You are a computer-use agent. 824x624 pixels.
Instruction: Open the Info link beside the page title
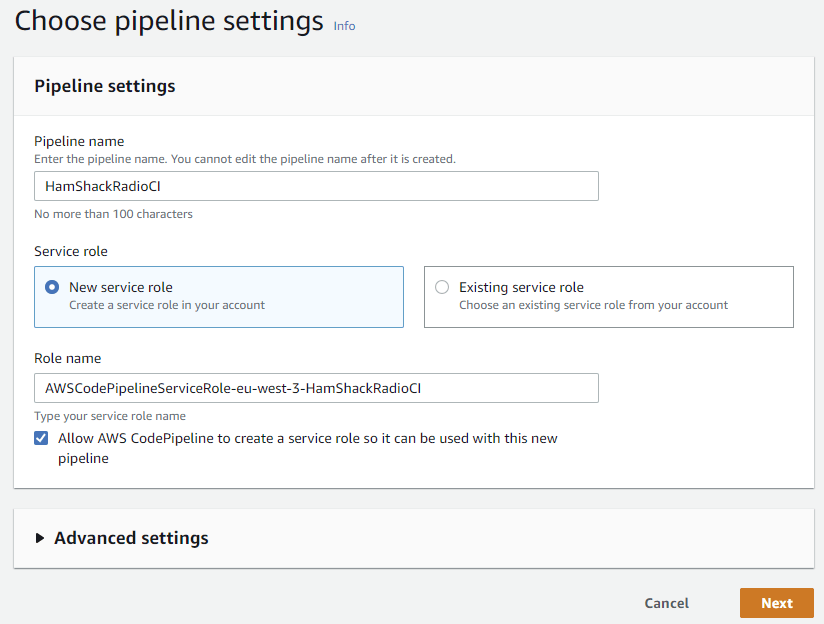tap(344, 26)
